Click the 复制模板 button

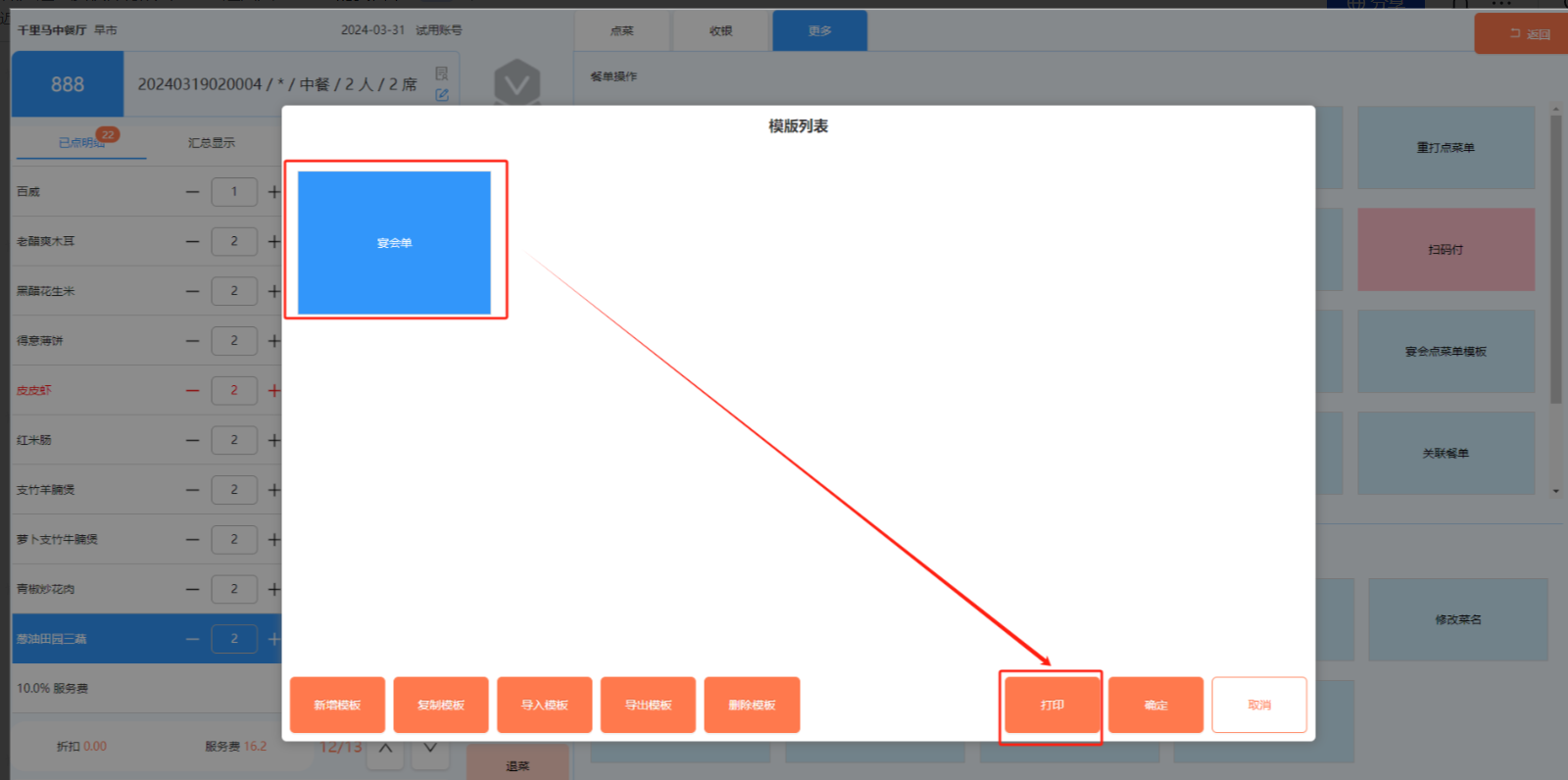point(440,705)
